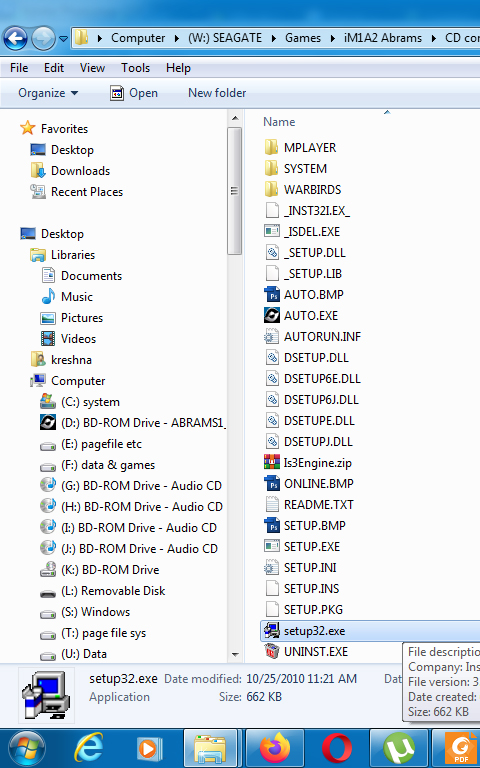Select _SETUP.DLL file icon
480x768 pixels.
tap(271, 252)
